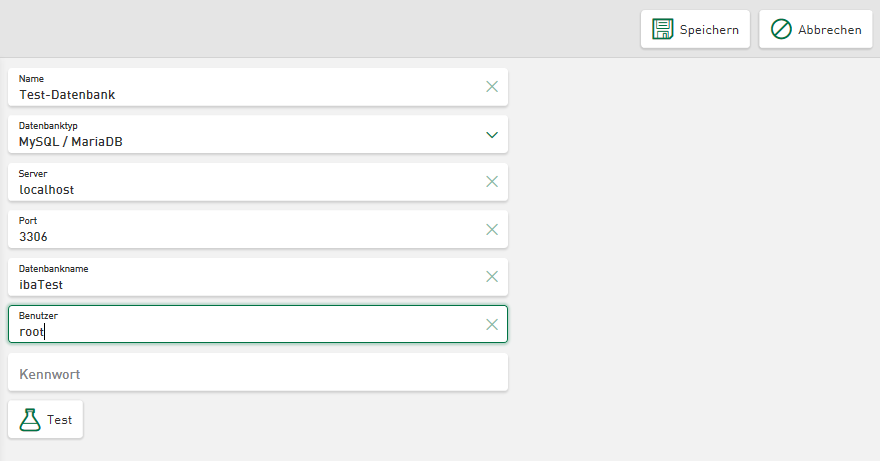Screen dimensions: 880x461
Task: Click the floppy disk save icon
Action: pyautogui.click(x=663, y=29)
